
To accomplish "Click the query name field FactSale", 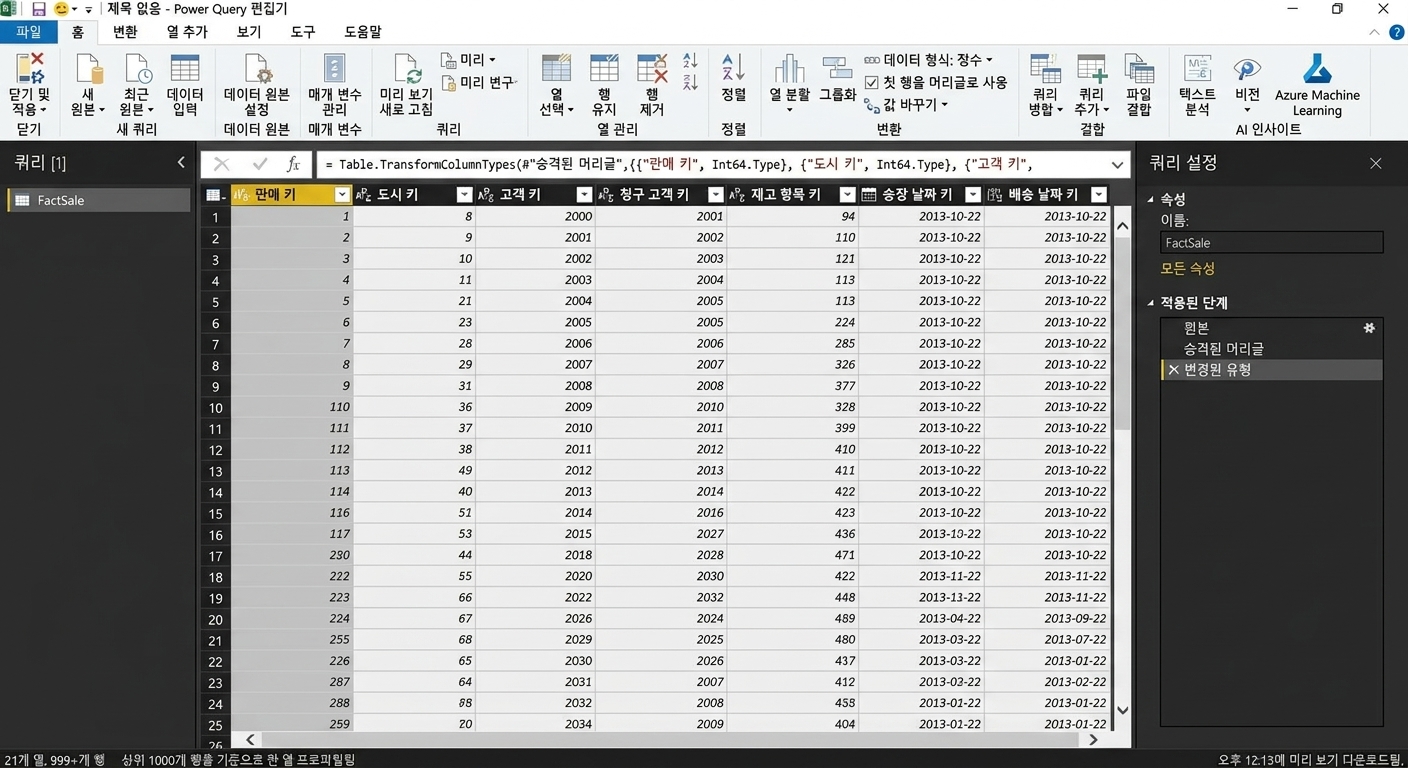I will [1272, 243].
